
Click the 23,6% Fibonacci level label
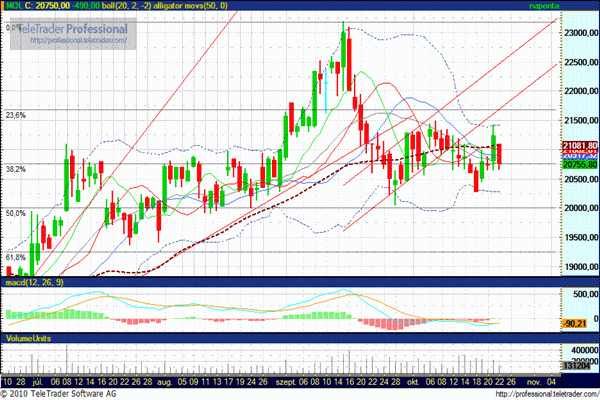click(x=15, y=116)
